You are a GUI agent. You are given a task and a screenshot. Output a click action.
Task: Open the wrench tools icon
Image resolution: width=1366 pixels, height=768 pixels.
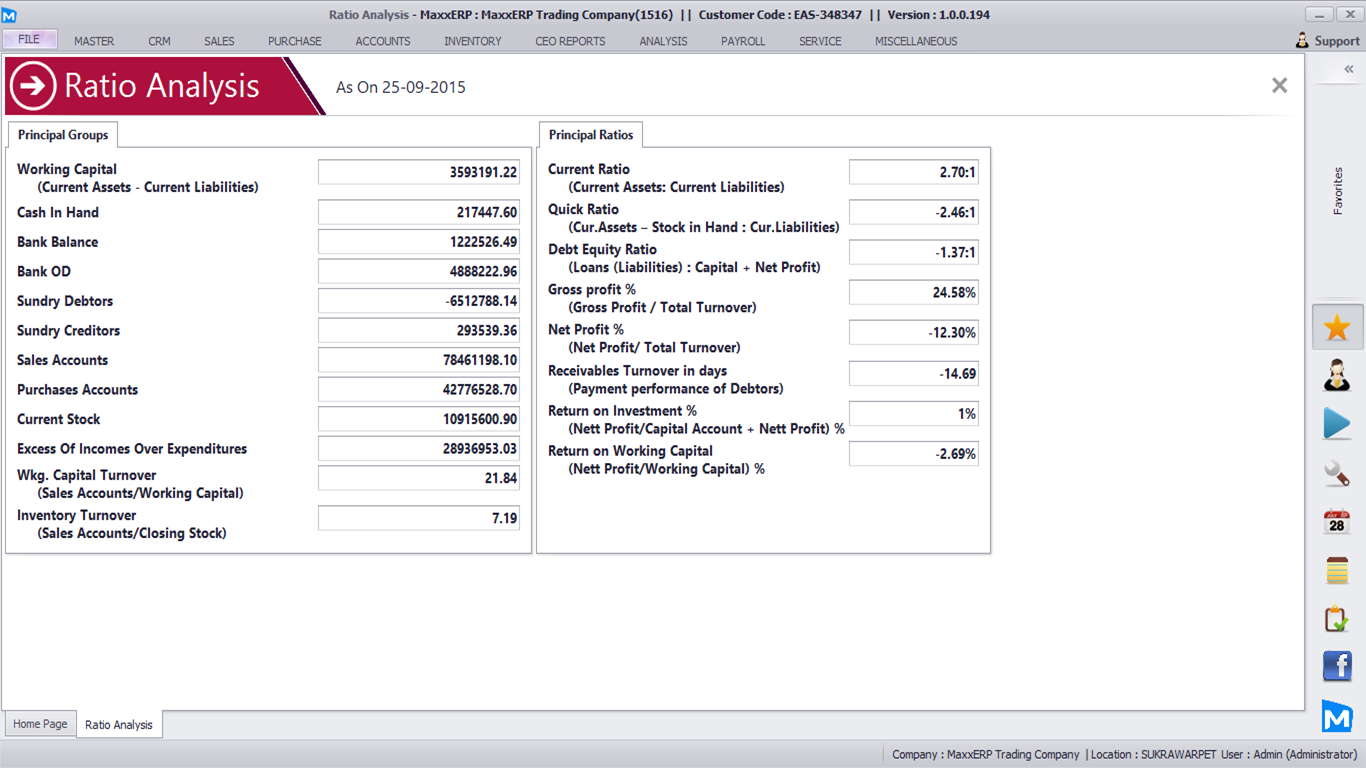click(1337, 473)
